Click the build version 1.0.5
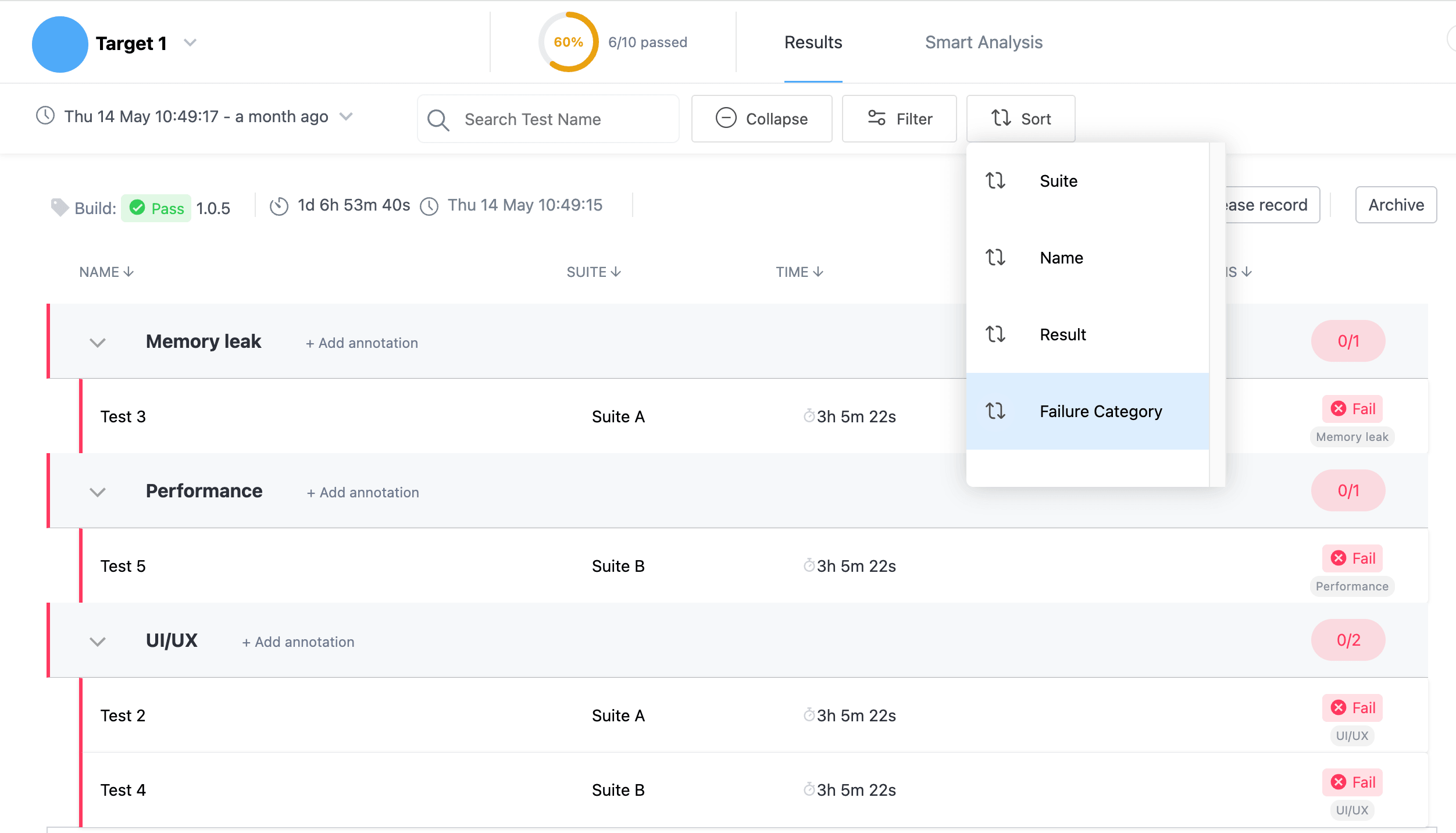 point(213,208)
